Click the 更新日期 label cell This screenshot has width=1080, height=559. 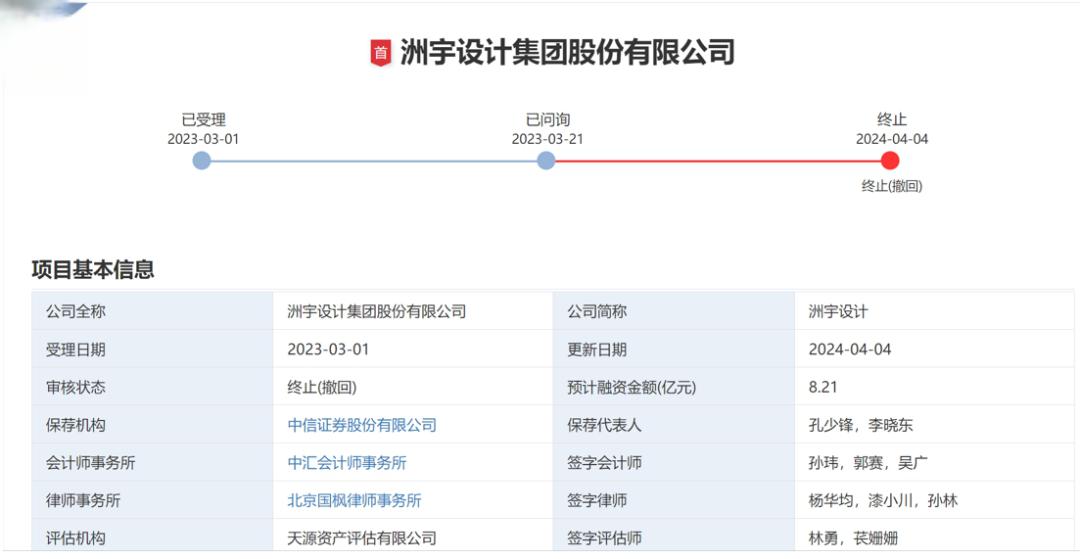pyautogui.click(x=674, y=349)
